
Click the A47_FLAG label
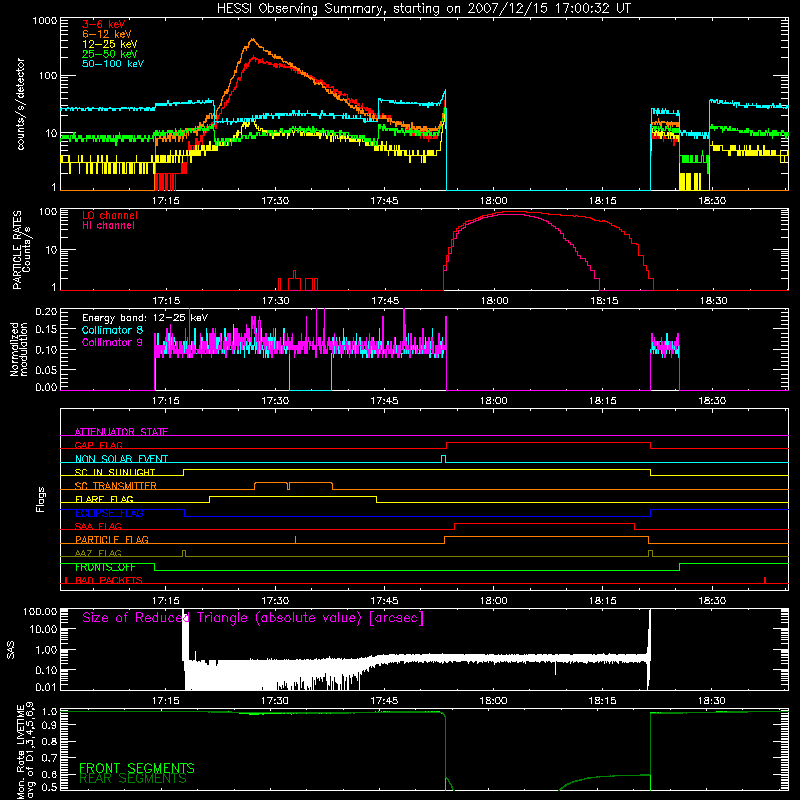point(98,553)
